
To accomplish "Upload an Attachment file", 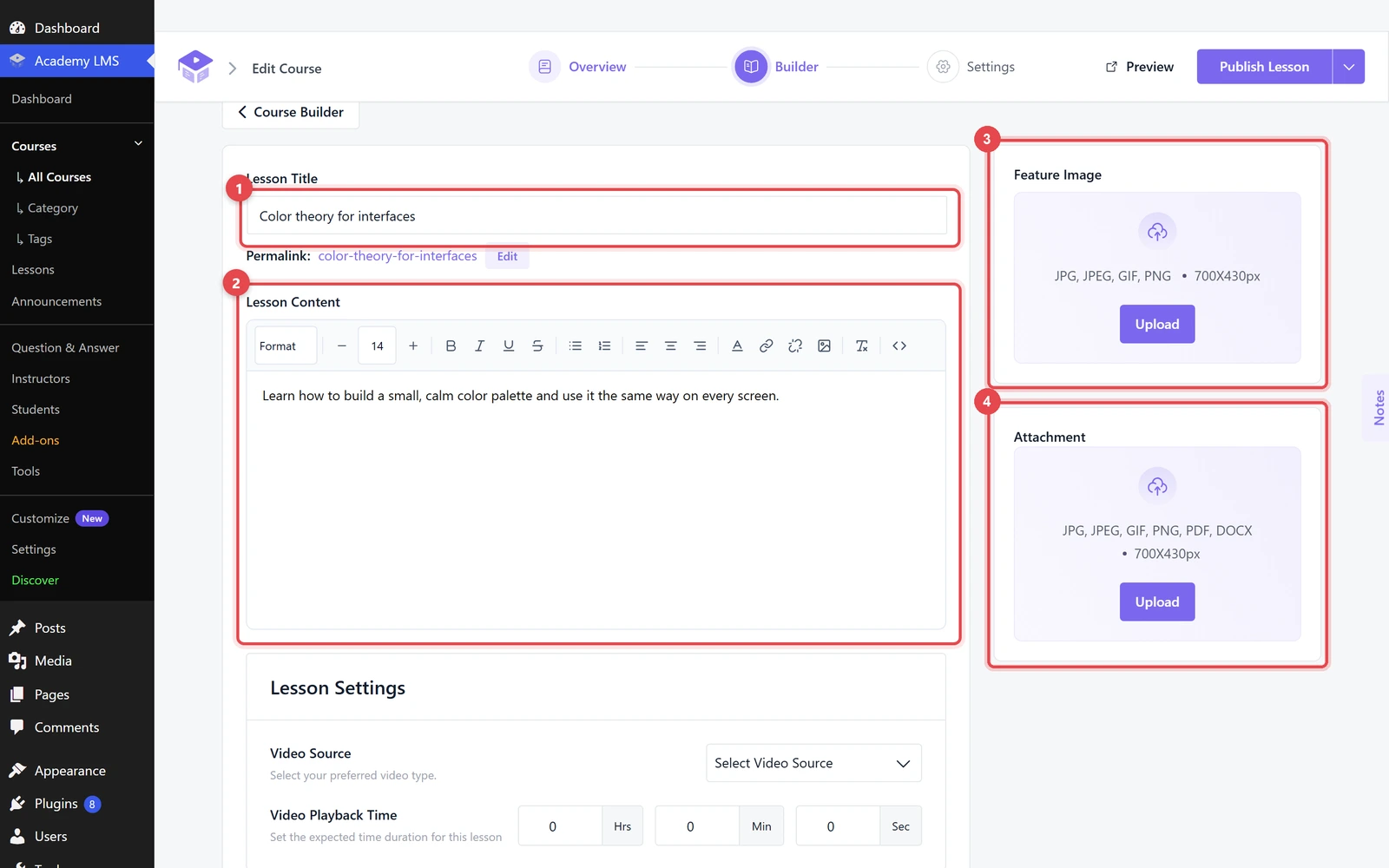I will pos(1157,602).
